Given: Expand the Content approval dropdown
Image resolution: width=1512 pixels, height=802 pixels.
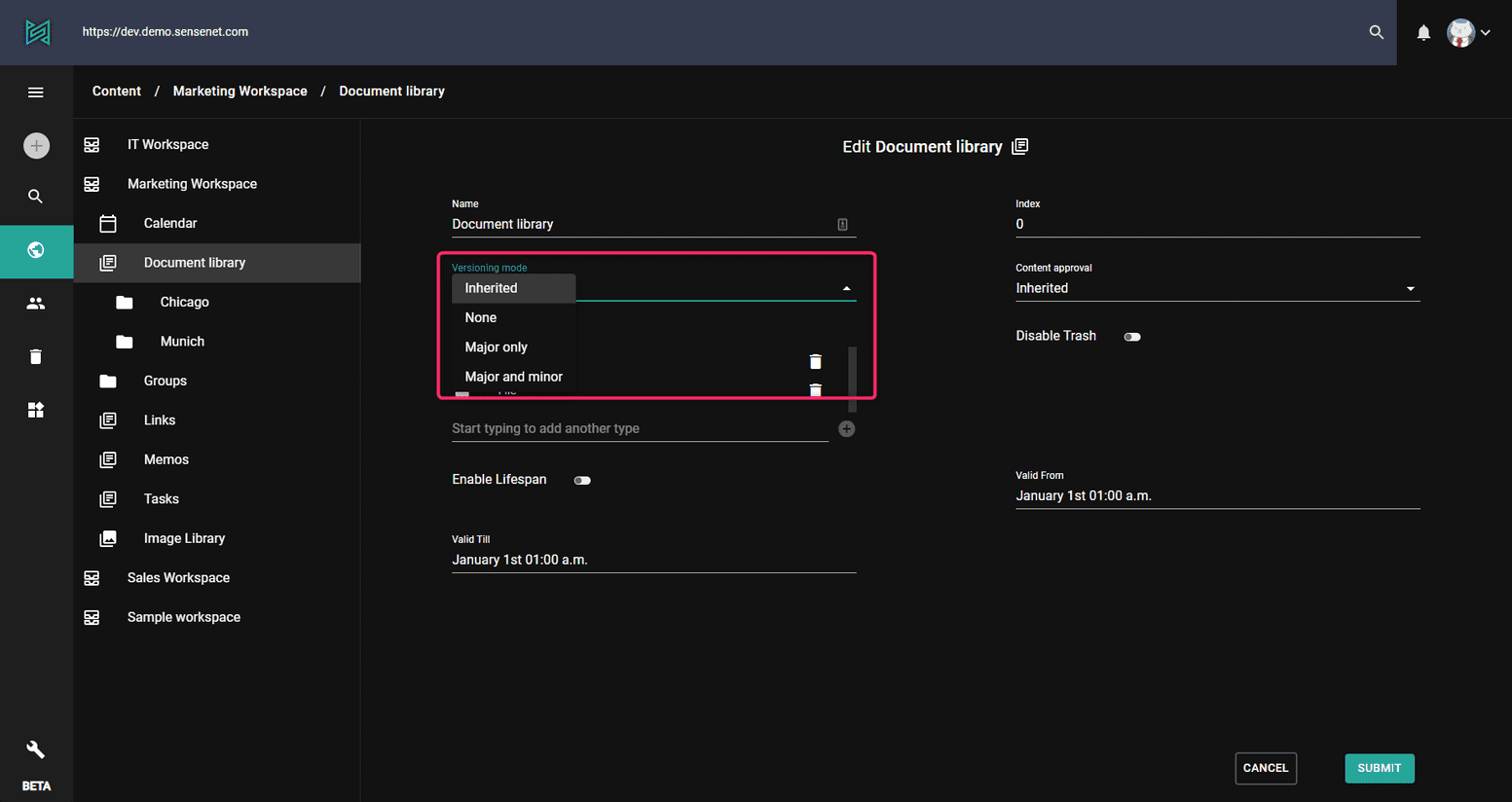Looking at the screenshot, I should click(x=1217, y=288).
